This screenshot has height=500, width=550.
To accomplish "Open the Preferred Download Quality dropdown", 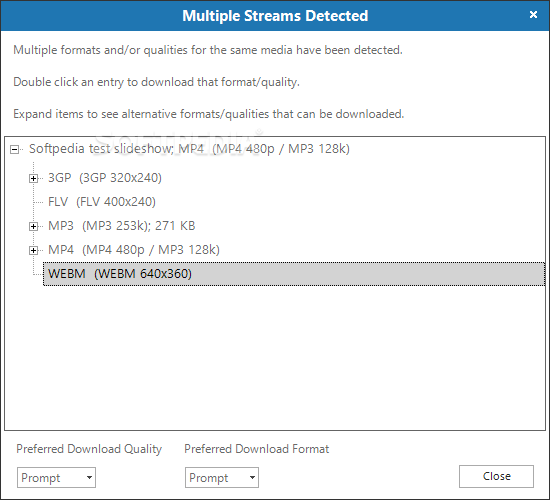I will pos(56,478).
